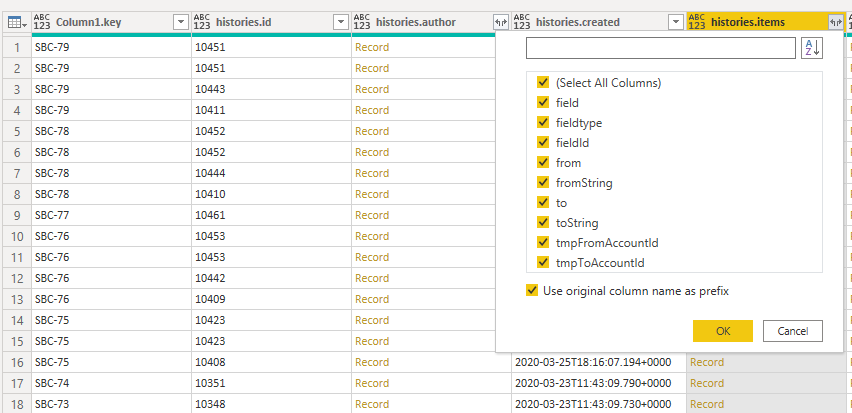This screenshot has width=852, height=413.
Task: Click data type icon of histories.id
Action: point(202,22)
